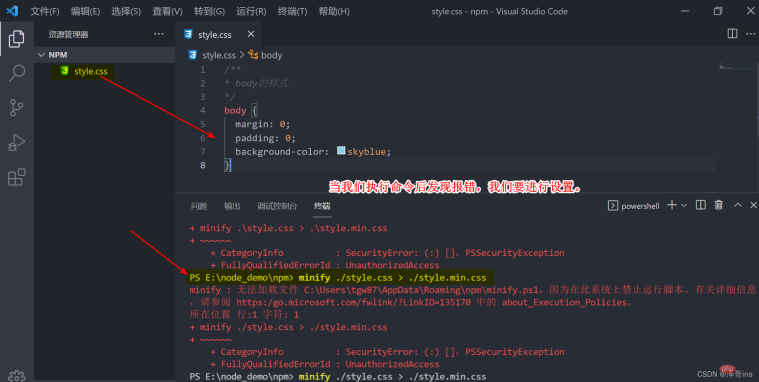
Task: Open the 终端(T) menu
Action: click(292, 11)
